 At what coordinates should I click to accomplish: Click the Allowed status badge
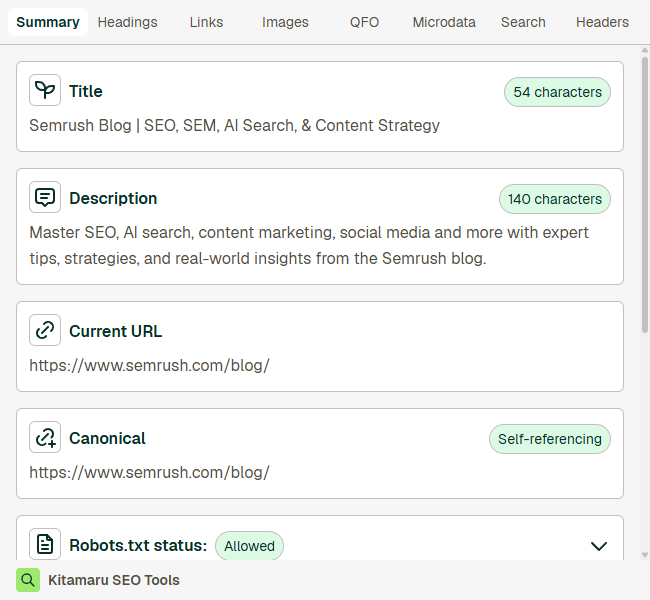click(x=250, y=546)
